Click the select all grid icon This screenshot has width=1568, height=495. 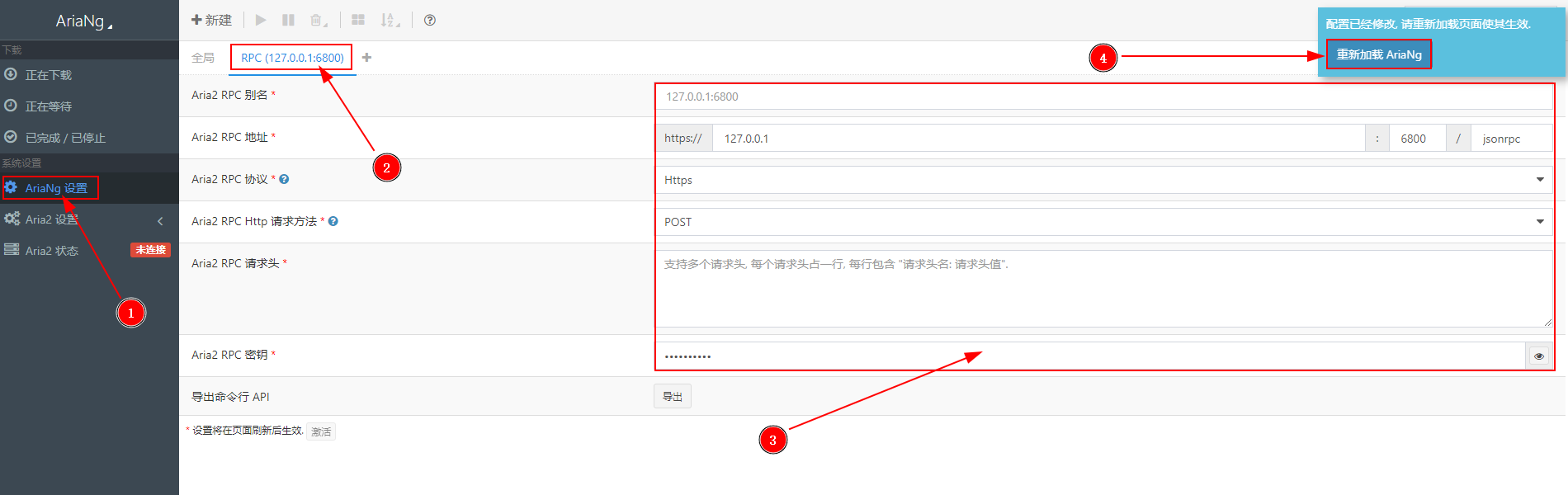[358, 20]
